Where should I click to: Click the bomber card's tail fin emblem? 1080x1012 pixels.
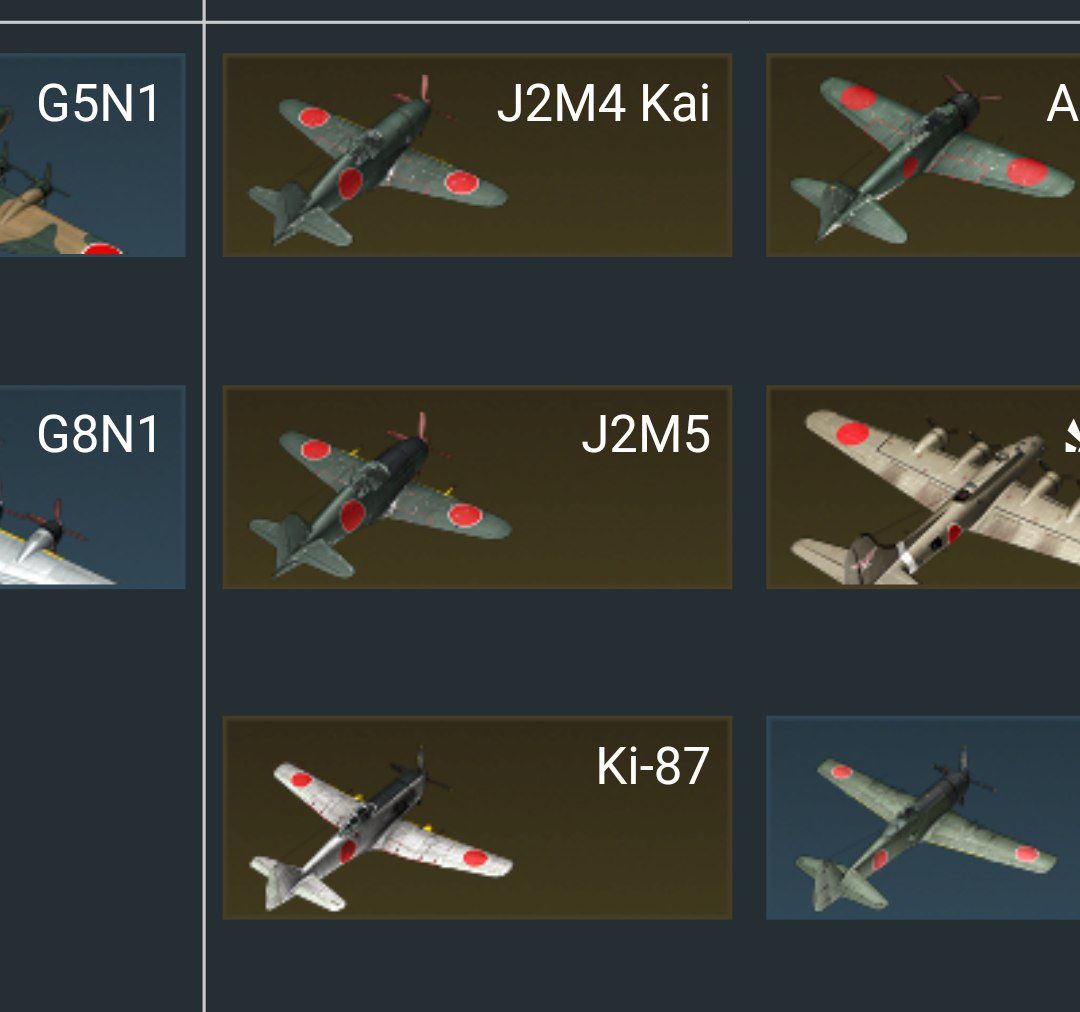click(x=861, y=559)
